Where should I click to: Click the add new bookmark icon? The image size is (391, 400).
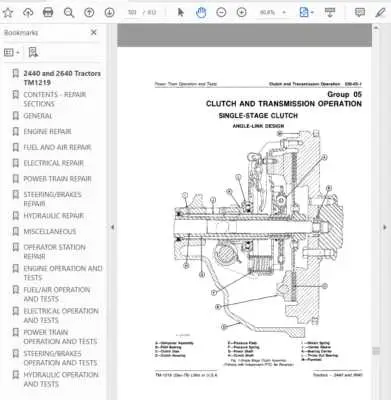[33, 52]
